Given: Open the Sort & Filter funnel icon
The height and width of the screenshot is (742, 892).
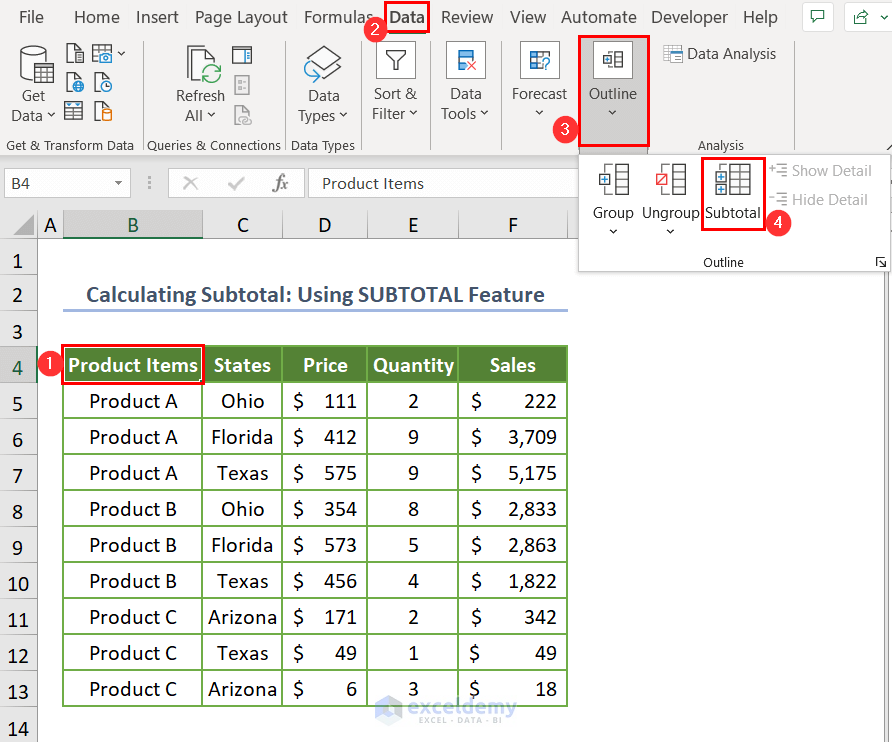Looking at the screenshot, I should coord(395,61).
